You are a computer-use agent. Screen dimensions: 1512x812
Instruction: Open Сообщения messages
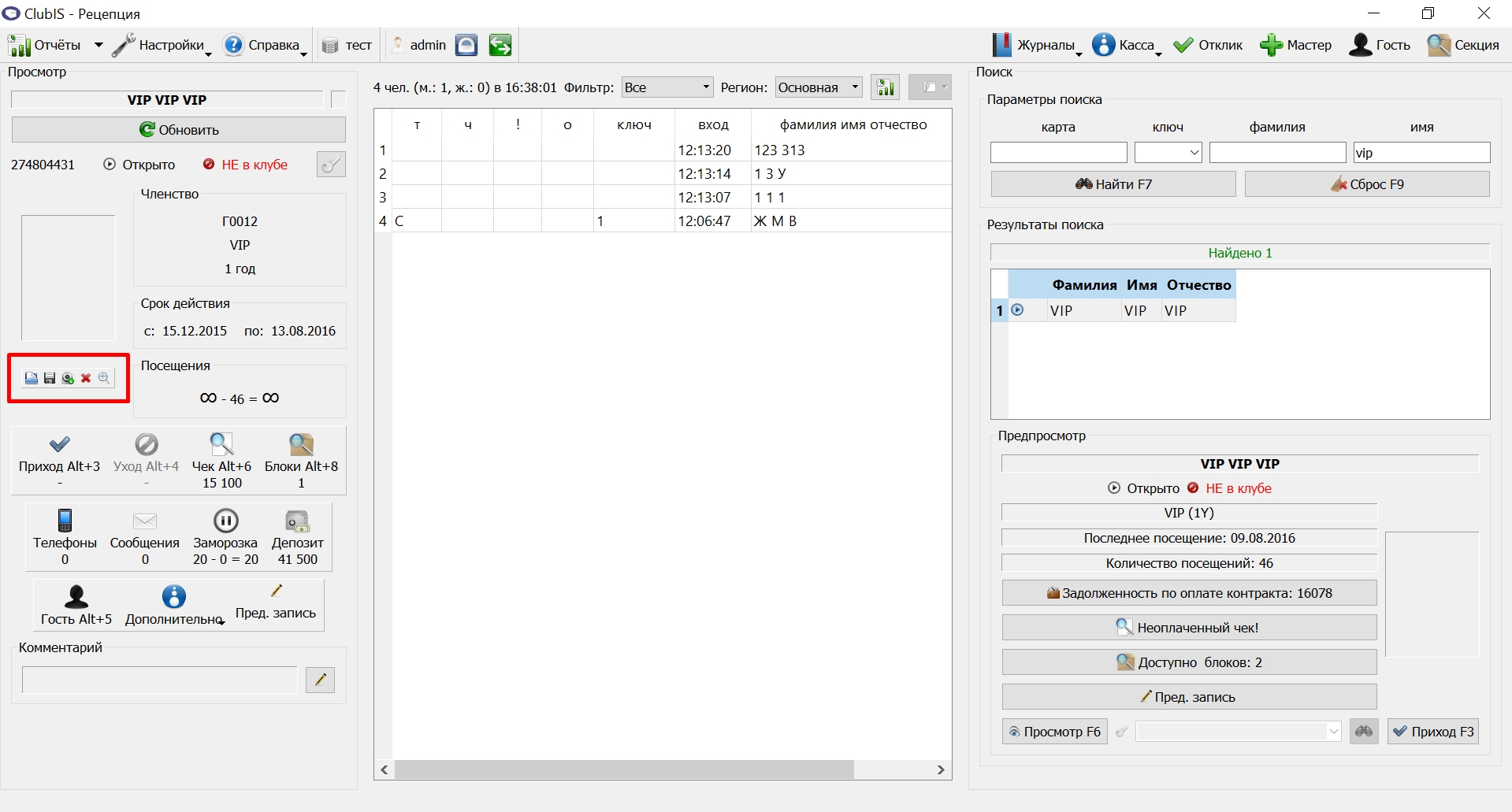[x=145, y=537]
